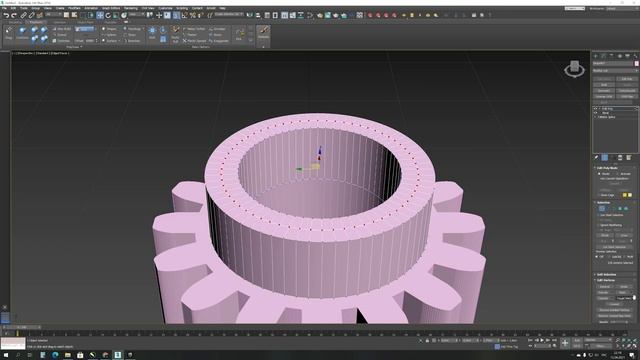The height and width of the screenshot is (360, 640).
Task: Toggle the Percent Snap icon
Action: pos(192,15)
